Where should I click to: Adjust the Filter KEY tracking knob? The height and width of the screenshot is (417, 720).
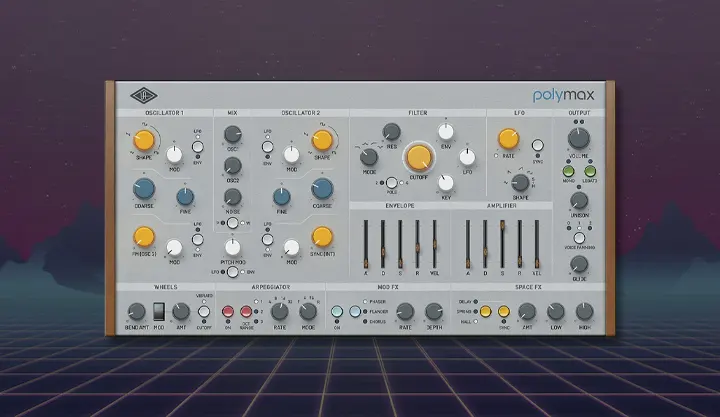(x=445, y=183)
